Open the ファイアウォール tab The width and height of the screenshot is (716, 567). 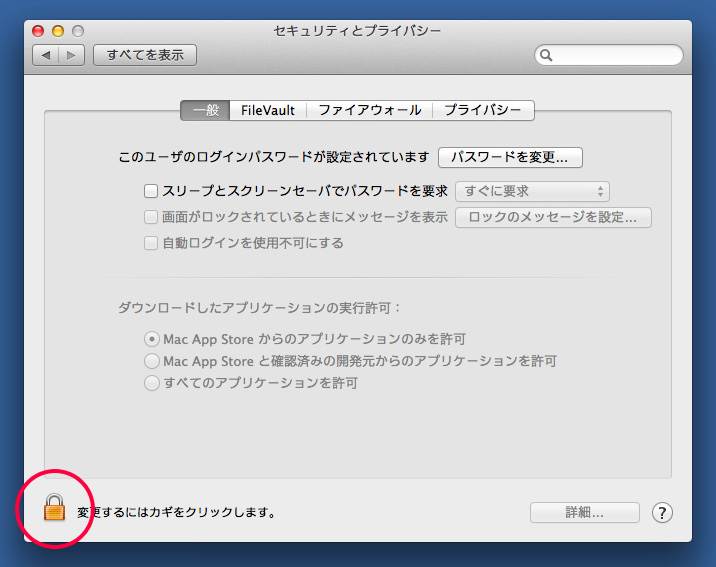[x=369, y=110]
